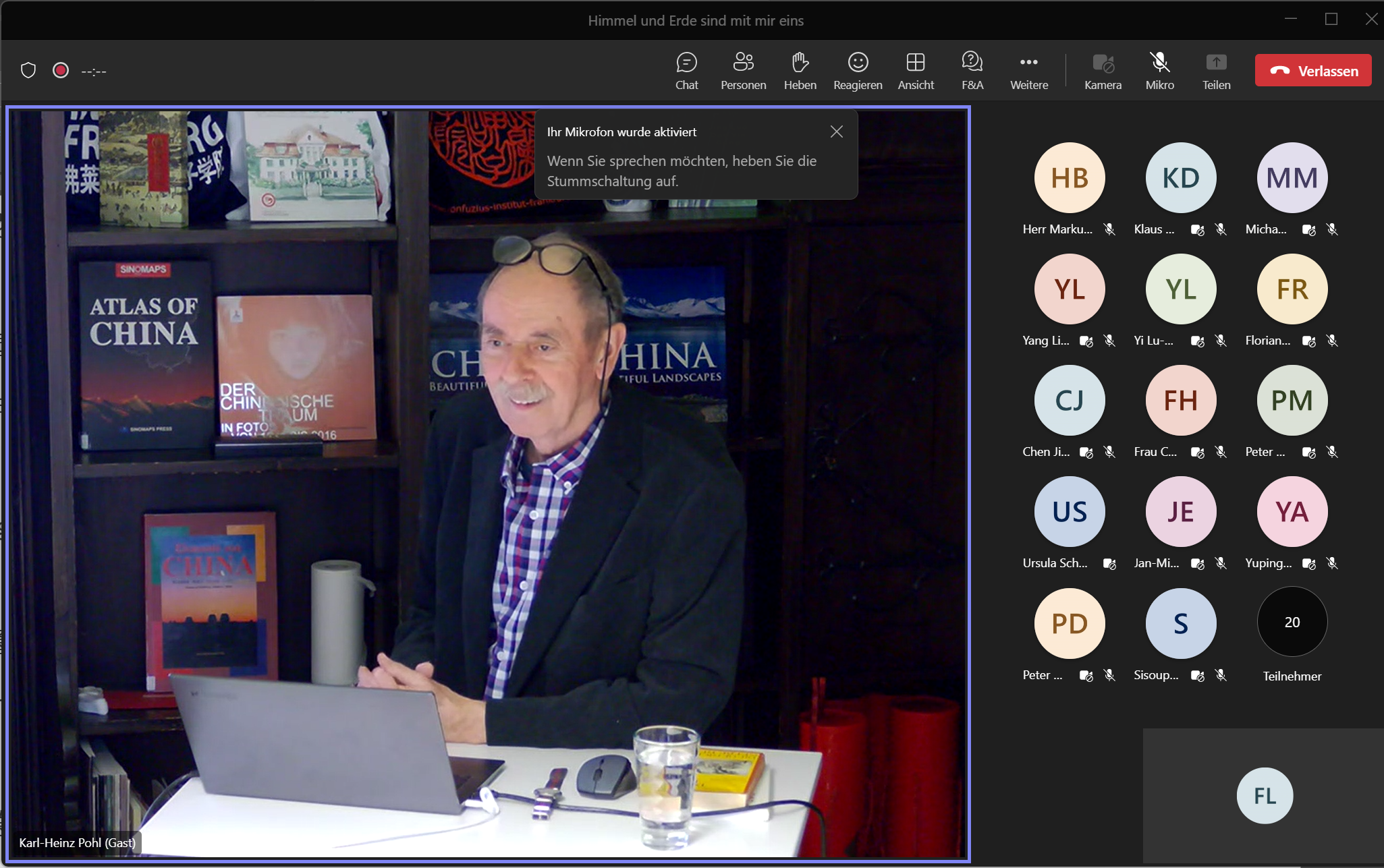Open the F&A panel
Image resolution: width=1384 pixels, height=868 pixels.
pyautogui.click(x=972, y=70)
